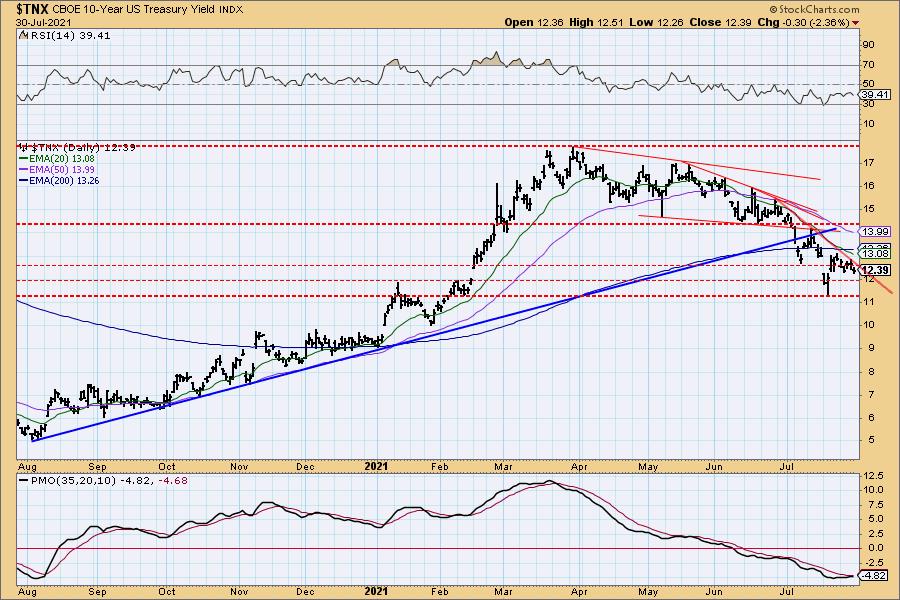
Task: Click the $TNX (Daily) 12.39 legend
Action: [77, 148]
